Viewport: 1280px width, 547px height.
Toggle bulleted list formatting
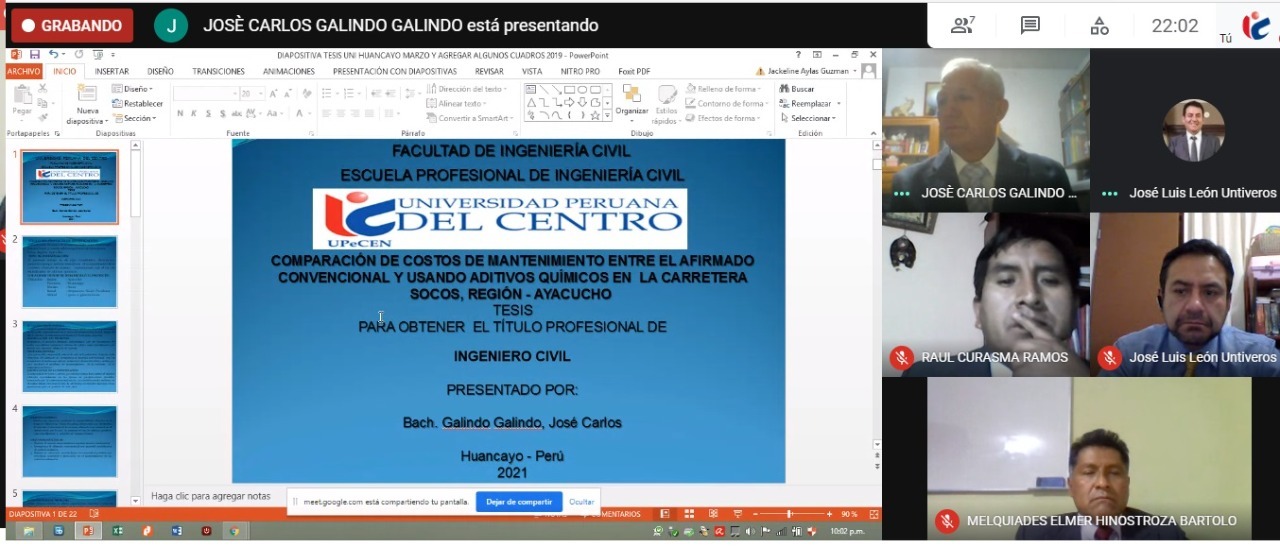click(328, 94)
